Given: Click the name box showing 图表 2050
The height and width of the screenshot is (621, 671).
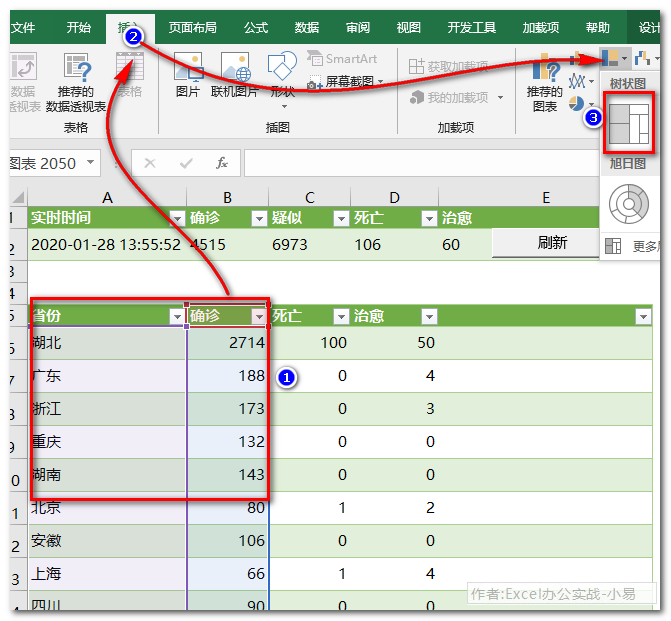Looking at the screenshot, I should (47, 163).
